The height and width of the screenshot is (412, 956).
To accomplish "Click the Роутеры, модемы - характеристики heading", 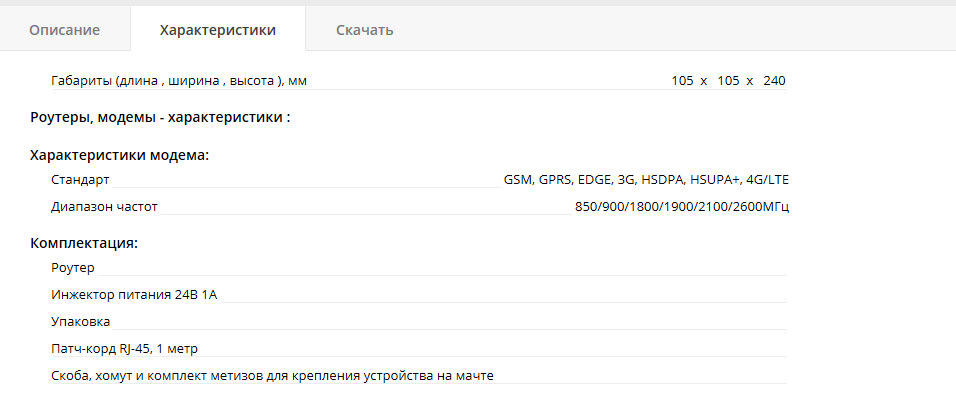I will click(160, 117).
